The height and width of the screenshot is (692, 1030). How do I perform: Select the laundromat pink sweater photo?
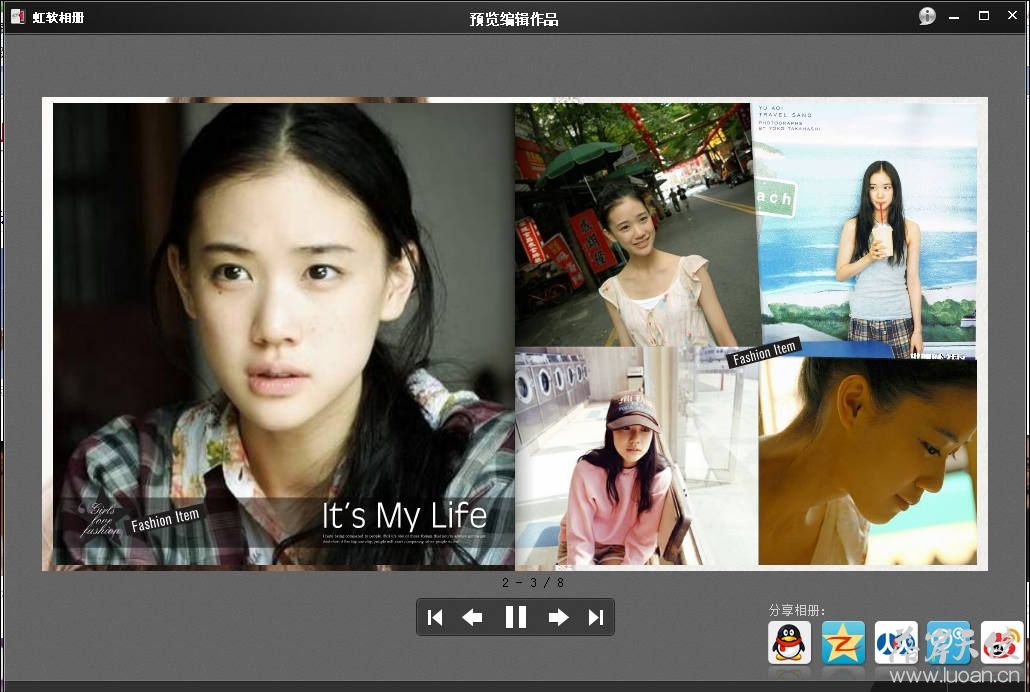636,456
